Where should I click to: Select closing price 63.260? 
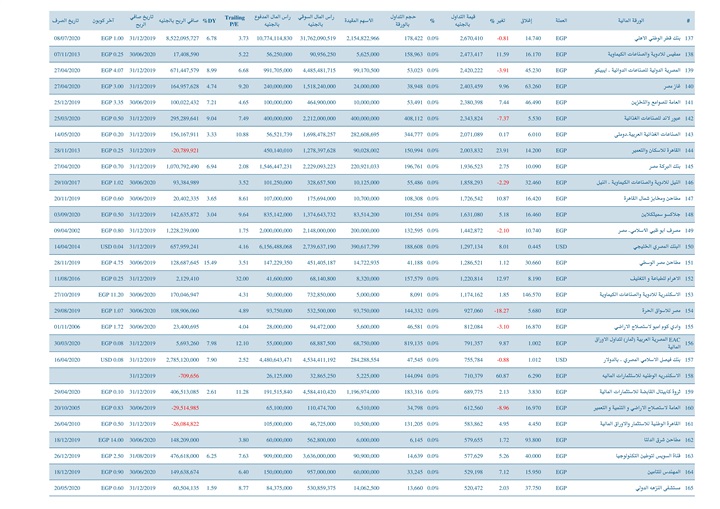point(533,87)
